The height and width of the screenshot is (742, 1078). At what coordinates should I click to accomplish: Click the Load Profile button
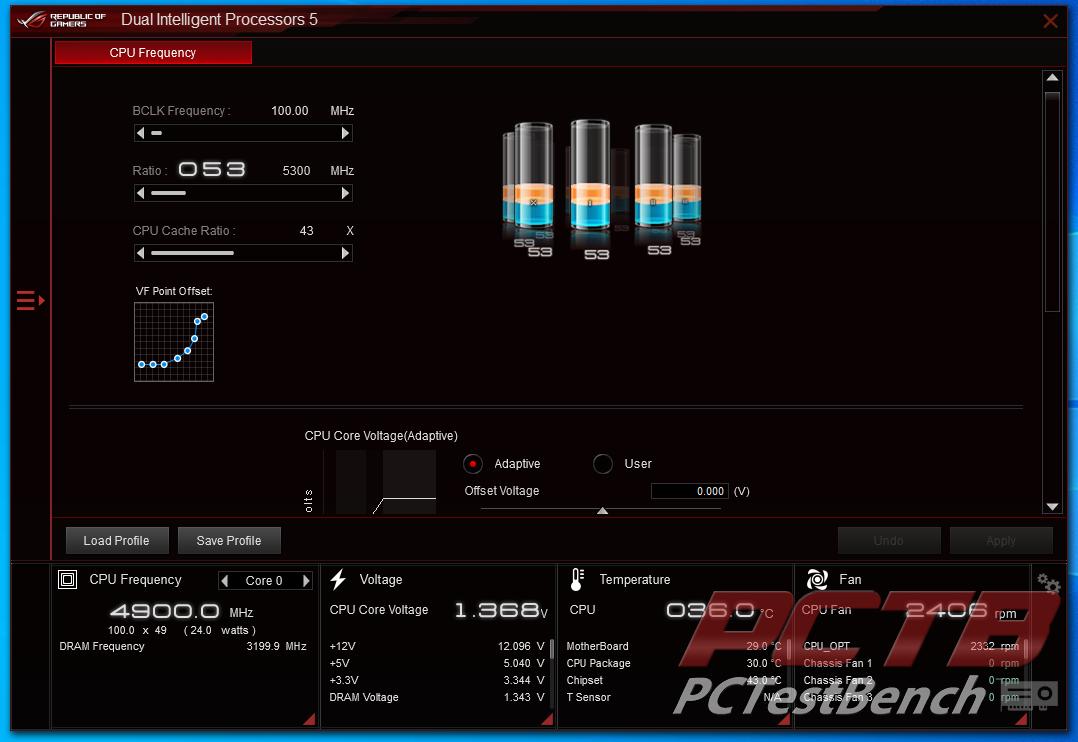pos(117,541)
